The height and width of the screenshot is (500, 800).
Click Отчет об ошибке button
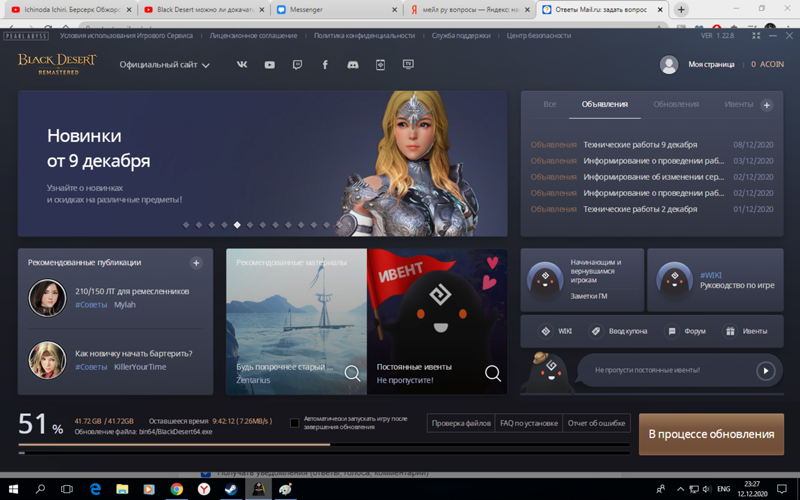coord(596,423)
